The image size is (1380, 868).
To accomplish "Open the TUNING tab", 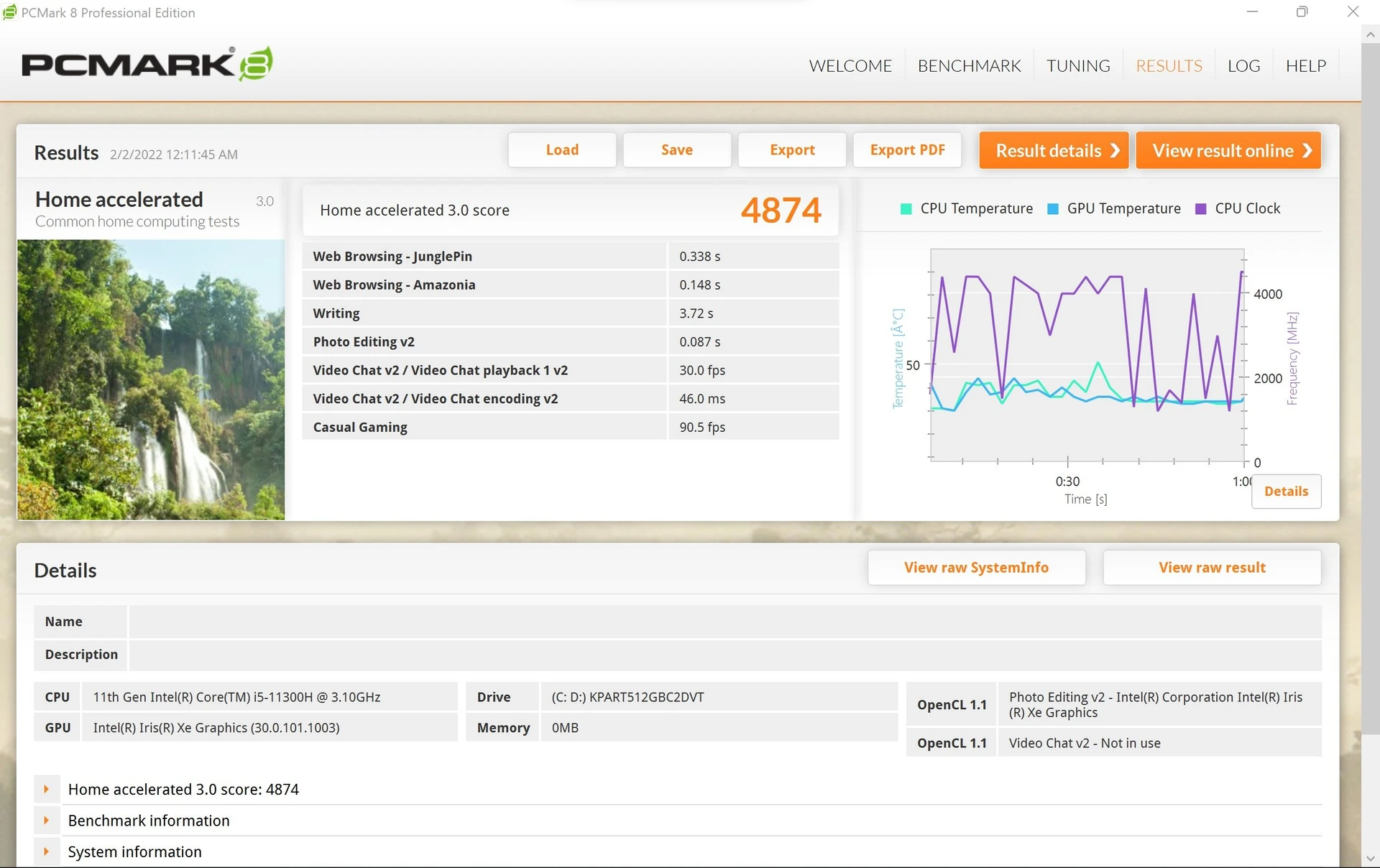I will point(1078,65).
